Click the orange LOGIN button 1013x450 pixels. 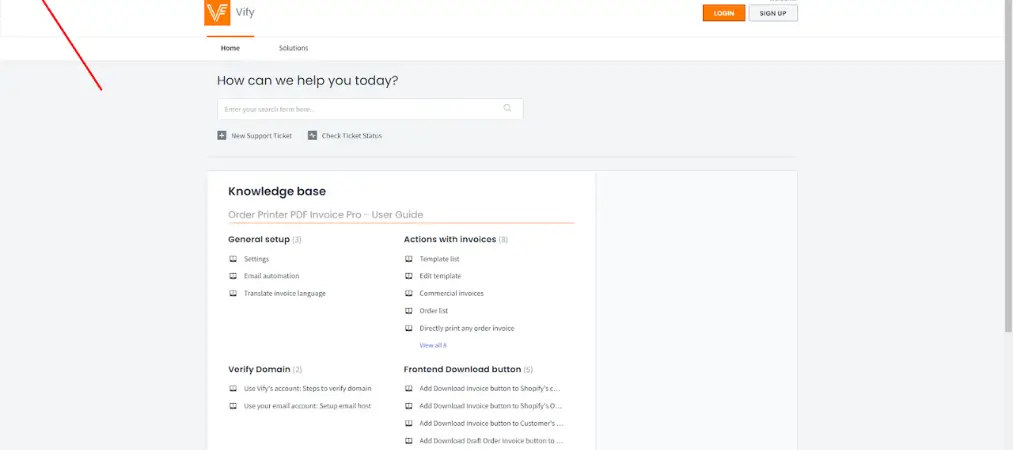pos(724,13)
